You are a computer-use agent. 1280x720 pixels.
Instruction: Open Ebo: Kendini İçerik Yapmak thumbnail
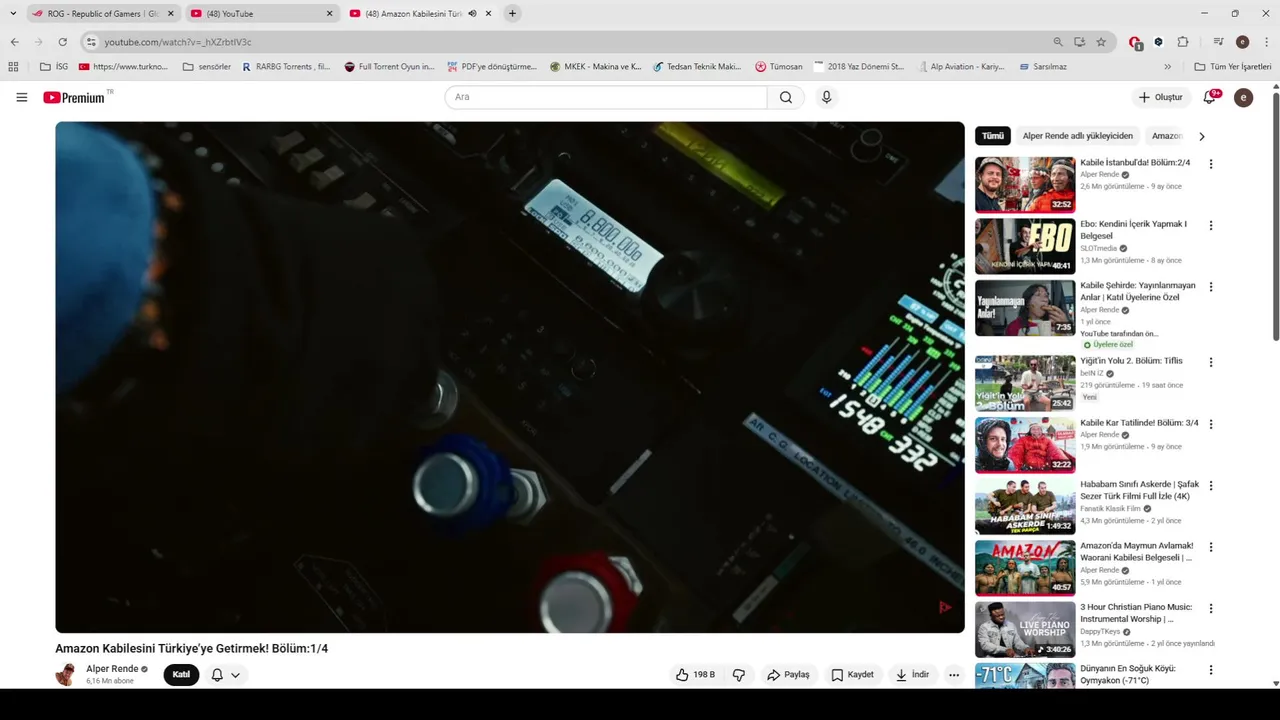1025,246
